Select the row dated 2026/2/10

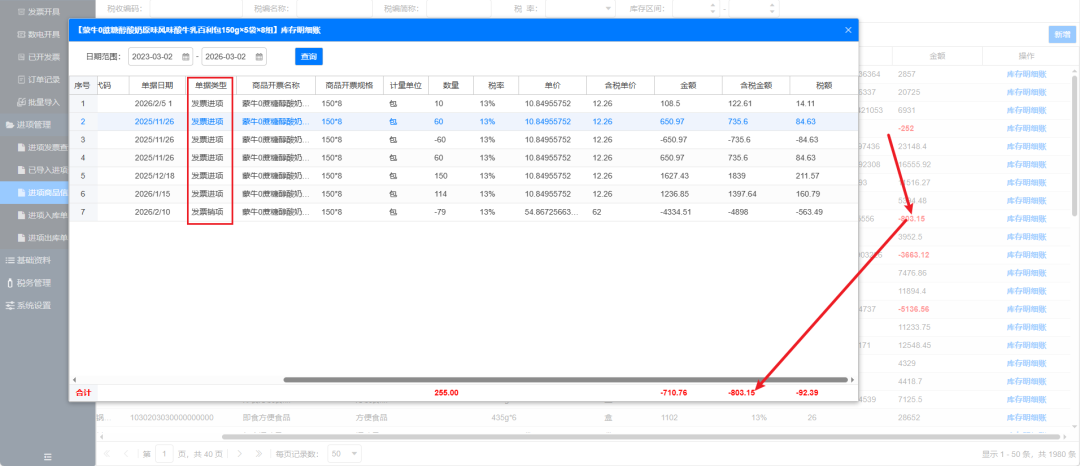[464, 212]
